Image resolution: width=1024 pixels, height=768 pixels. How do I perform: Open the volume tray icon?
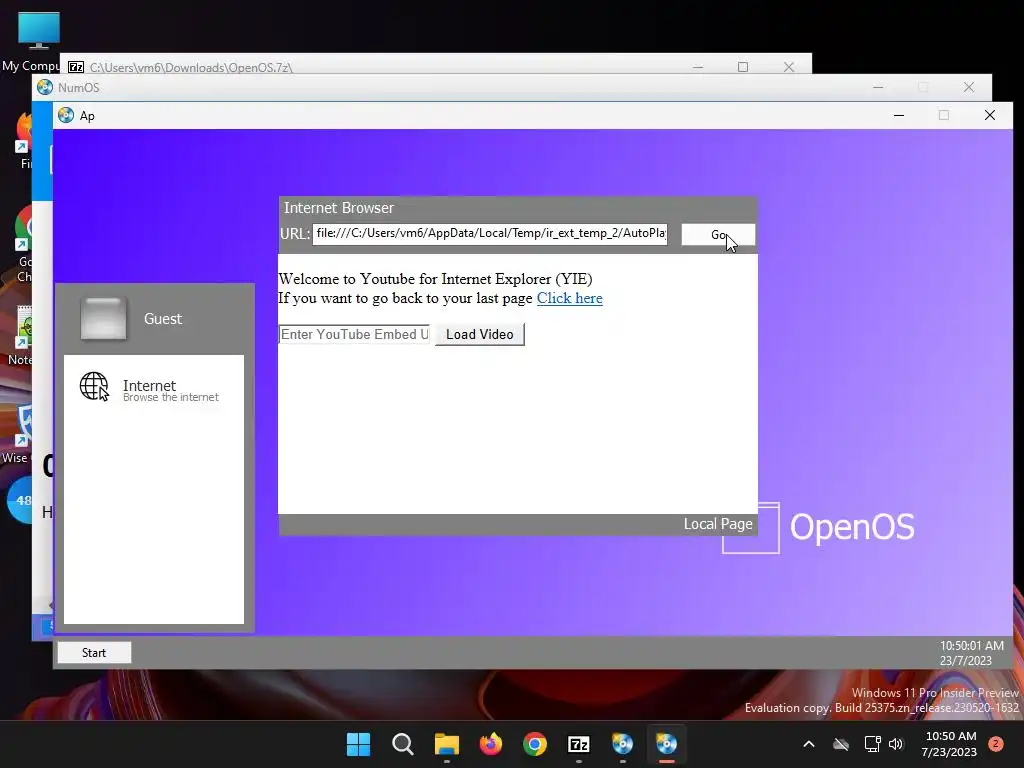coord(896,744)
